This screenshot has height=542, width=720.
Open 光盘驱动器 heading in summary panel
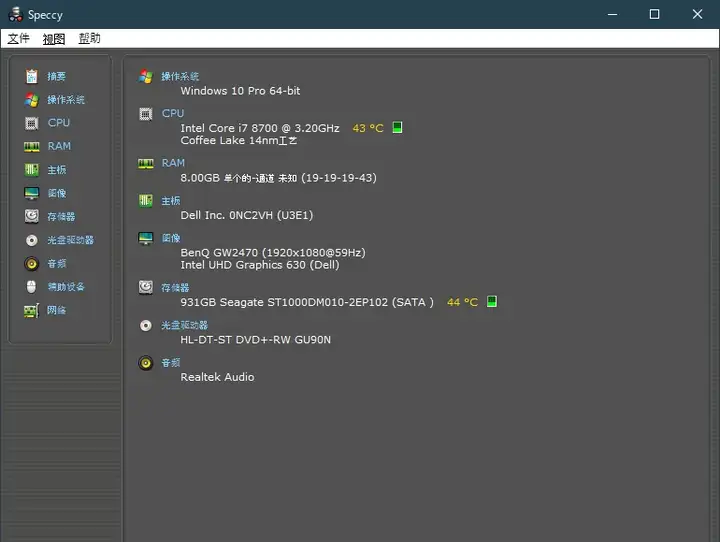(x=184, y=326)
